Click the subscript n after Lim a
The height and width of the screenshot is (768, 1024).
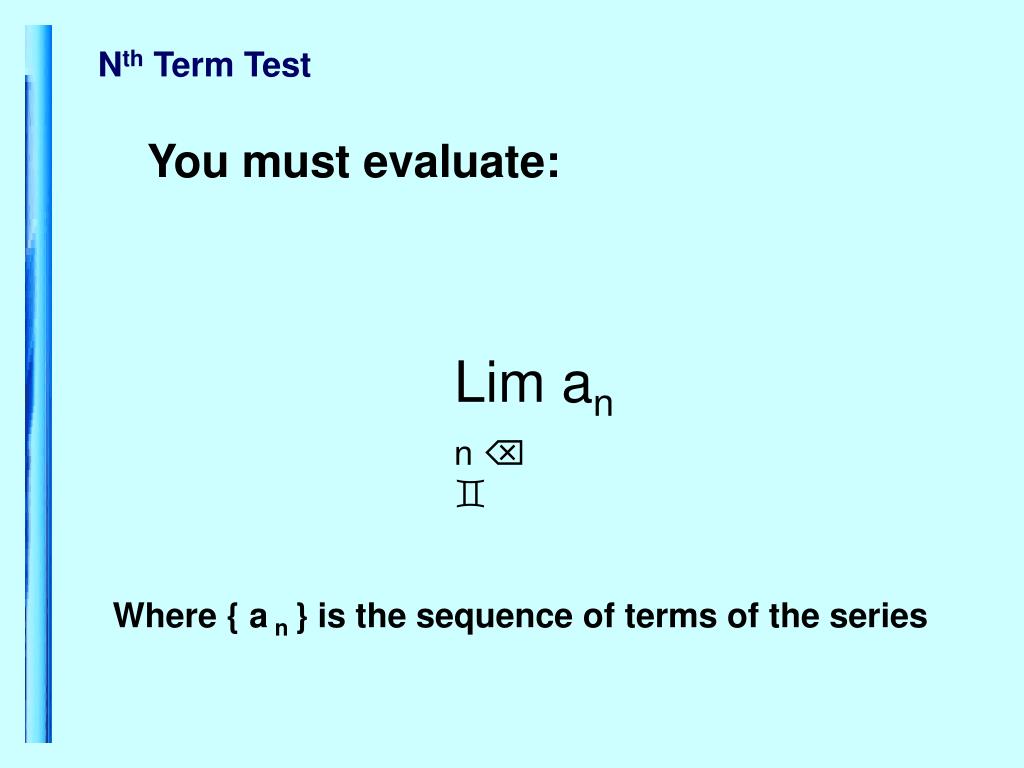coord(603,405)
